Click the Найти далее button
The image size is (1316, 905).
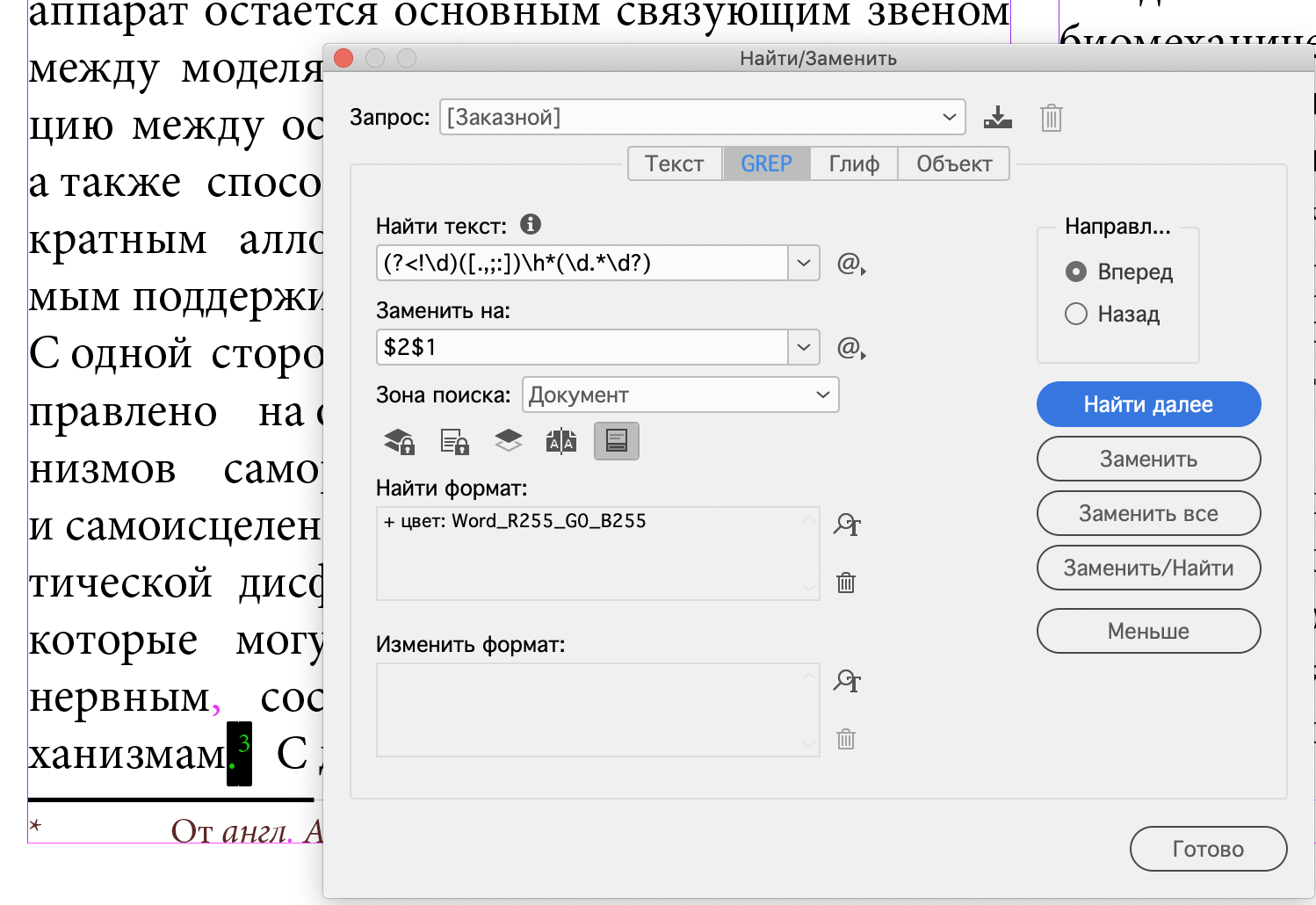[x=1148, y=405]
